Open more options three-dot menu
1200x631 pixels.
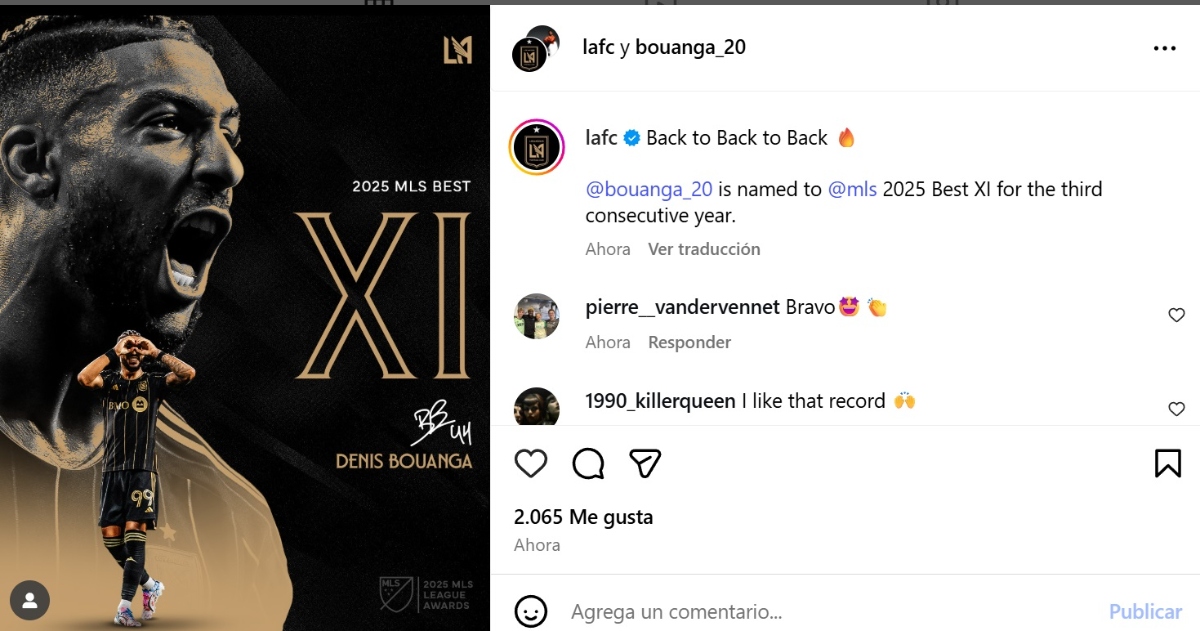1164,48
